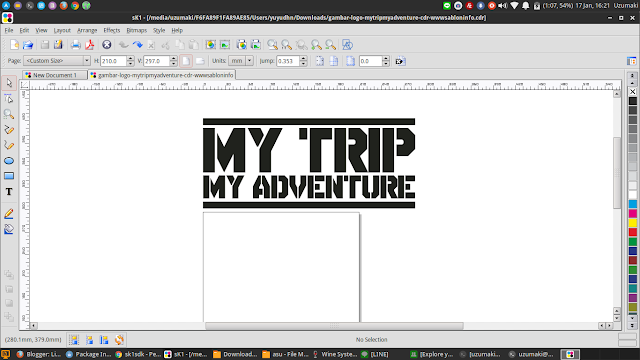The image size is (640, 360).
Task: Open Package In... taskbar item
Action: coord(89,354)
